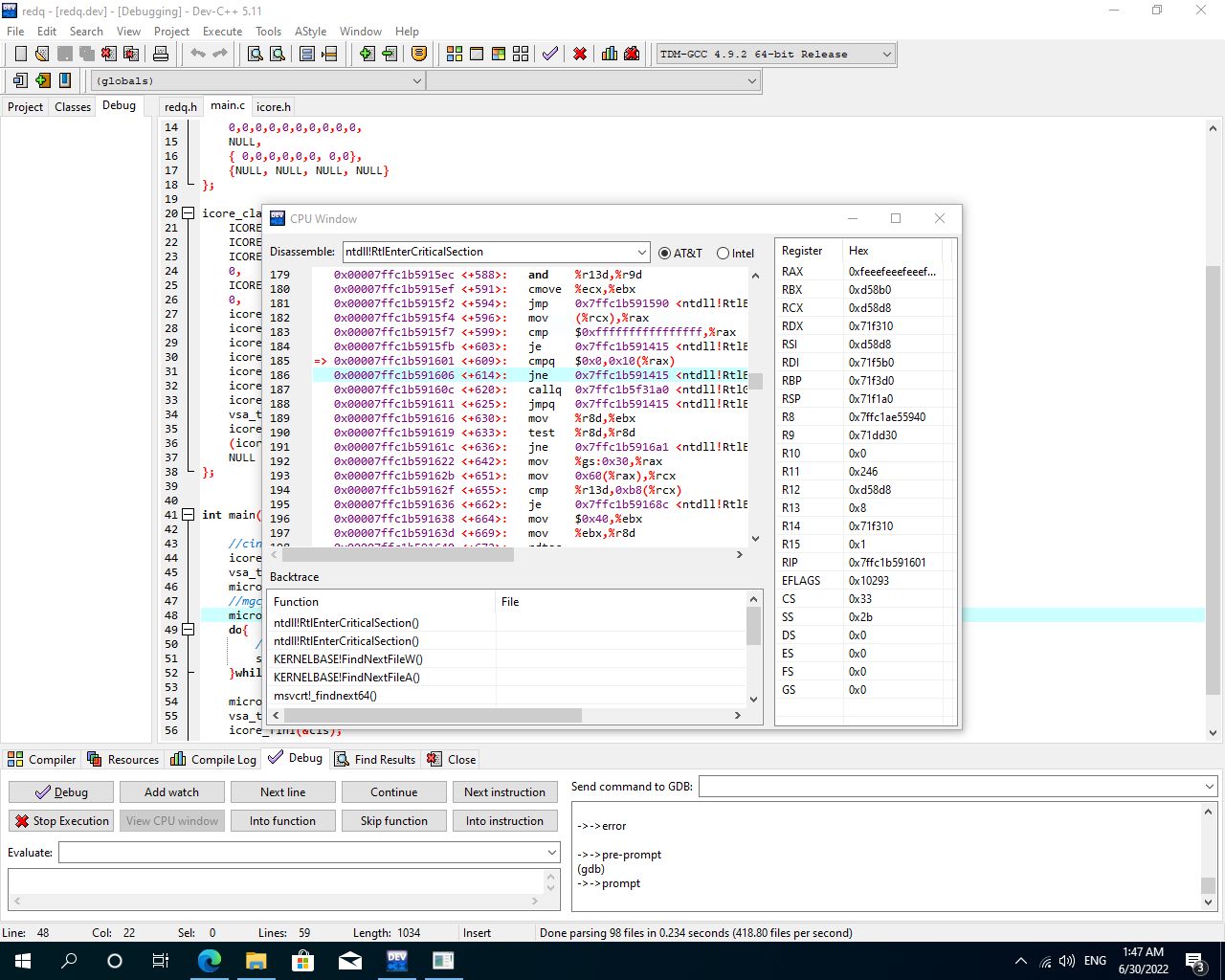Click the Into function button
1225x980 pixels.
[283, 821]
